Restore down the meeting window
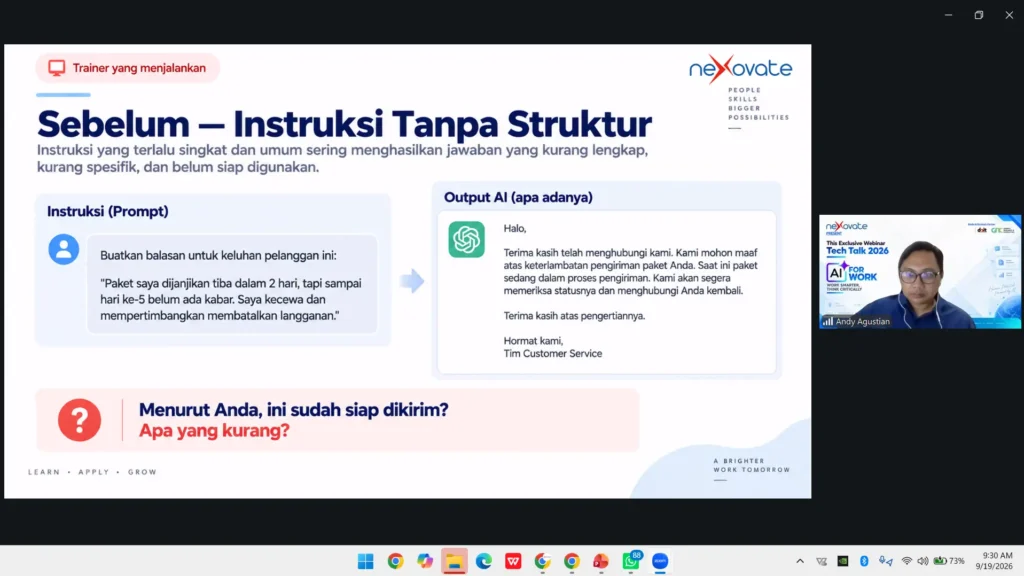Viewport: 1024px width, 576px height. pos(978,15)
